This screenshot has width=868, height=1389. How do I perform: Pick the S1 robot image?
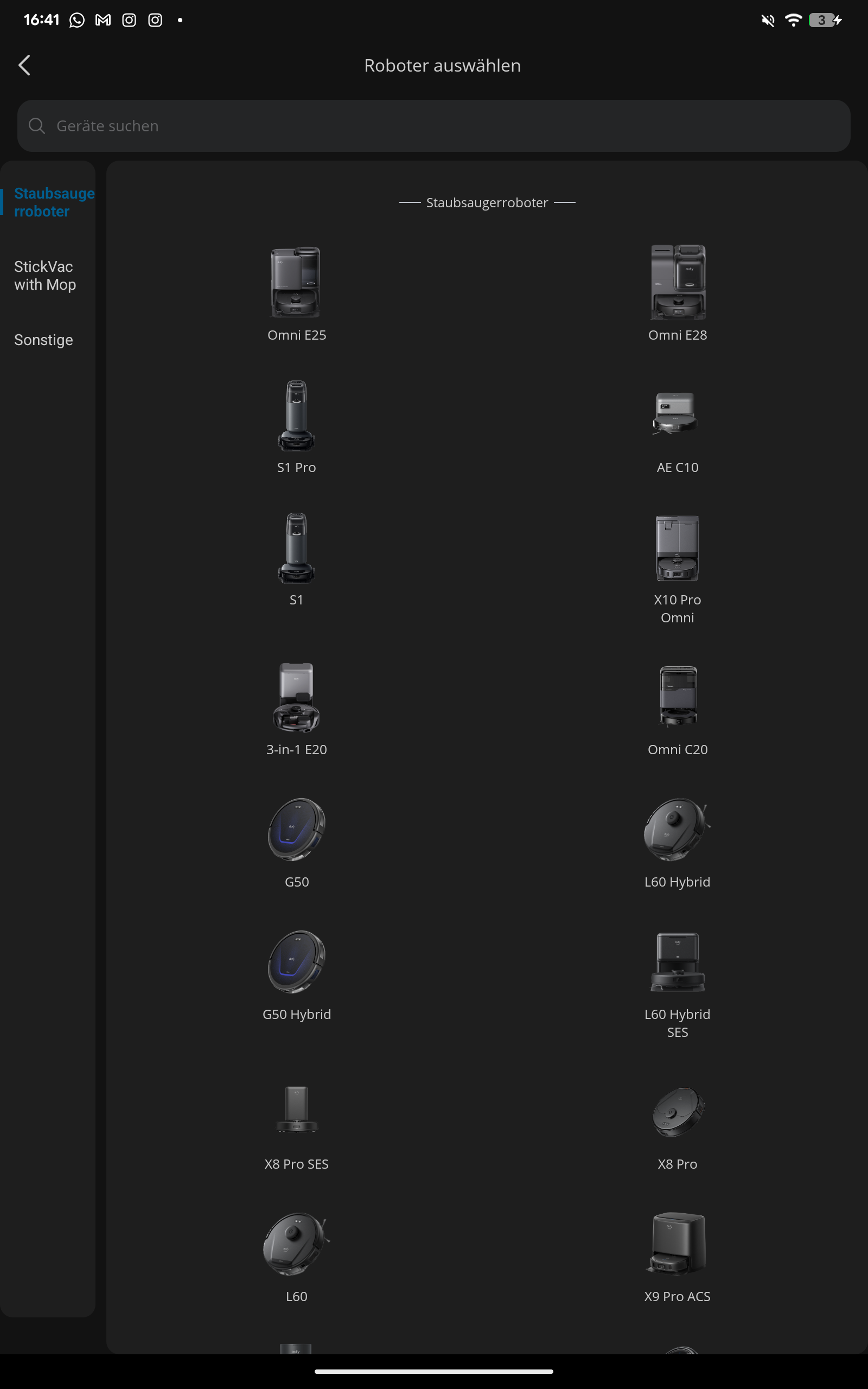click(x=296, y=548)
